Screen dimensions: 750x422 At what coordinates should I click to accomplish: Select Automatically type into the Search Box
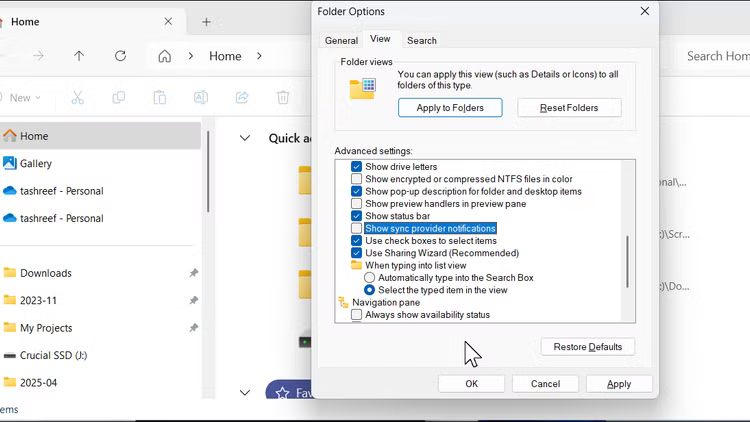(370, 278)
